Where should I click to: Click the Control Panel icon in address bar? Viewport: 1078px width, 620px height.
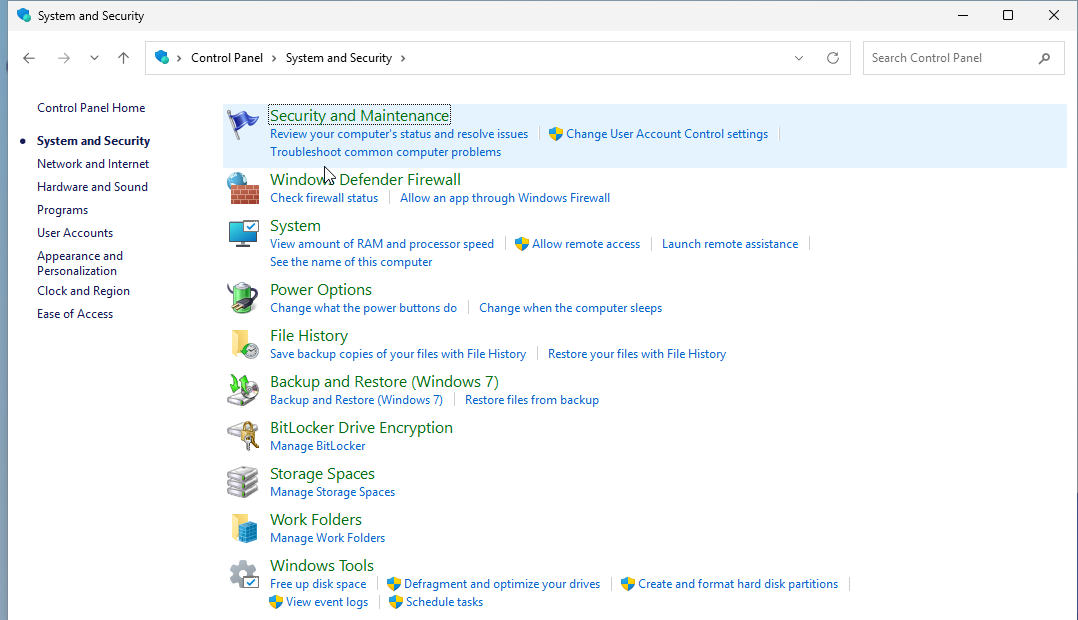point(162,57)
